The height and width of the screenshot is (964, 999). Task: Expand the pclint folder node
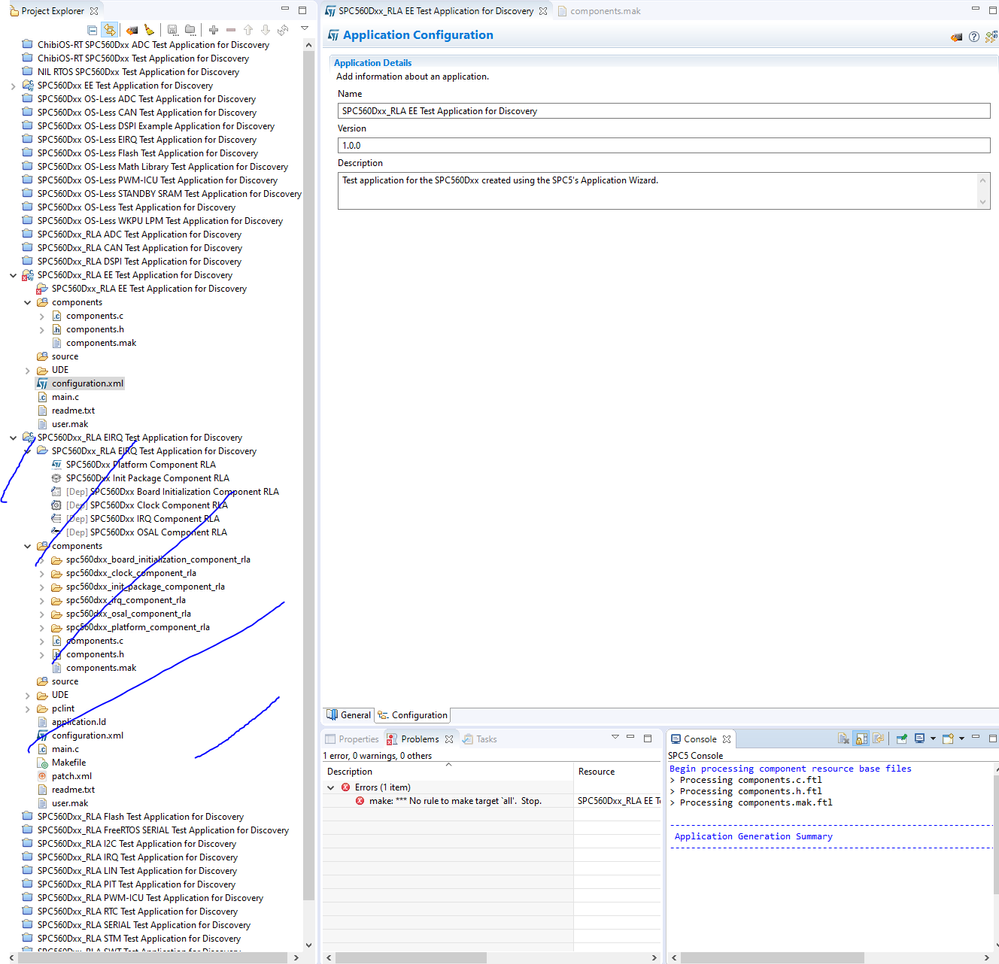tap(27, 709)
